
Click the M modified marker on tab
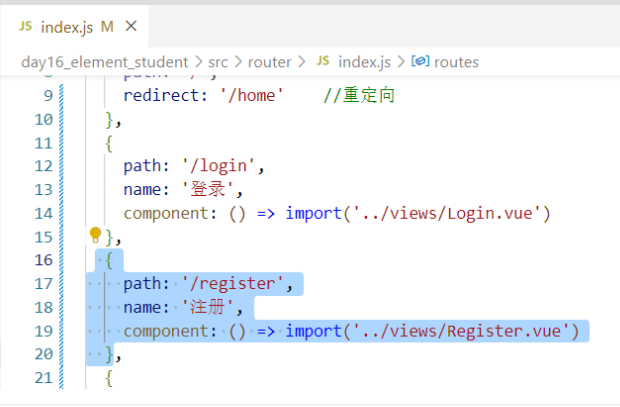point(107,27)
